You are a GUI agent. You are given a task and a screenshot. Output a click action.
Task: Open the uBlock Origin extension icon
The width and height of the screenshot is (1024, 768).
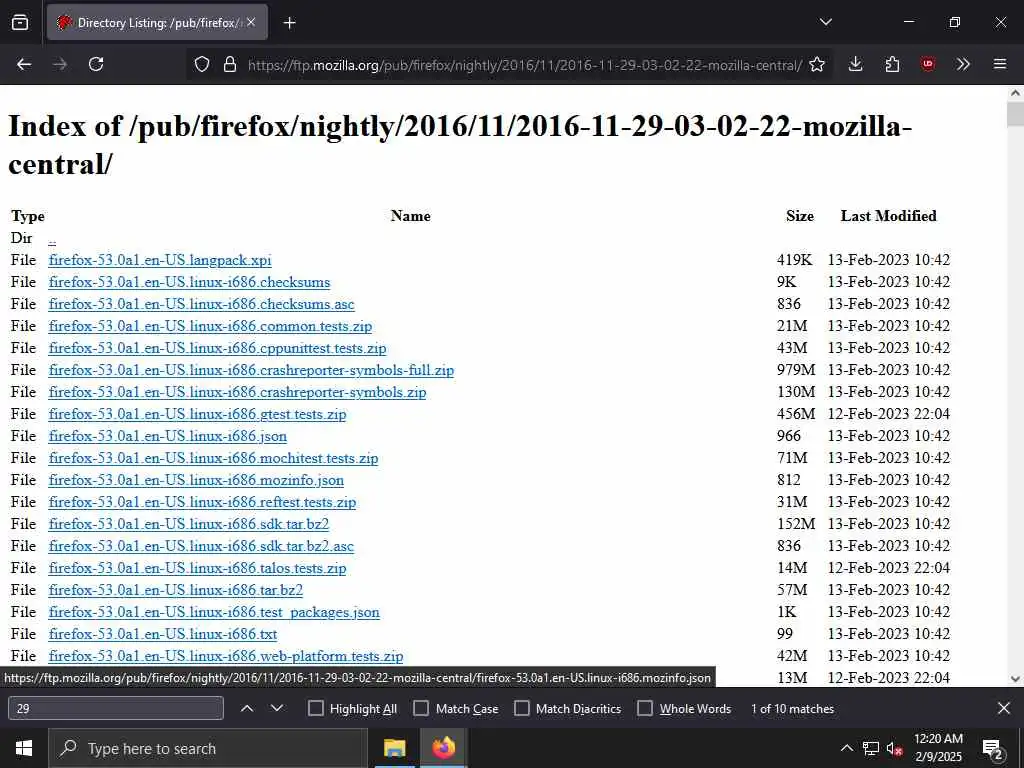click(x=927, y=64)
